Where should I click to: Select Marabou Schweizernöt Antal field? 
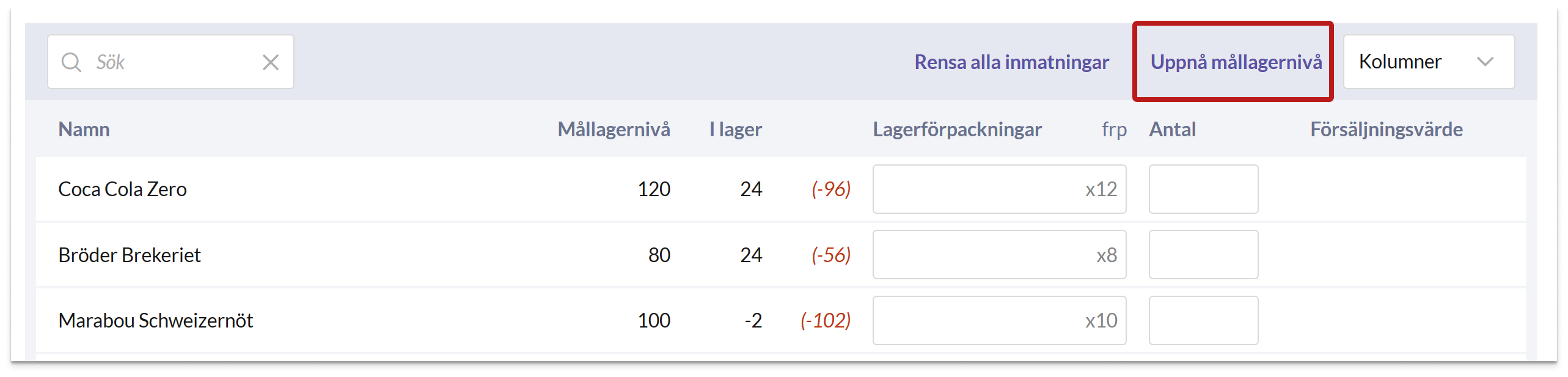[1203, 321]
